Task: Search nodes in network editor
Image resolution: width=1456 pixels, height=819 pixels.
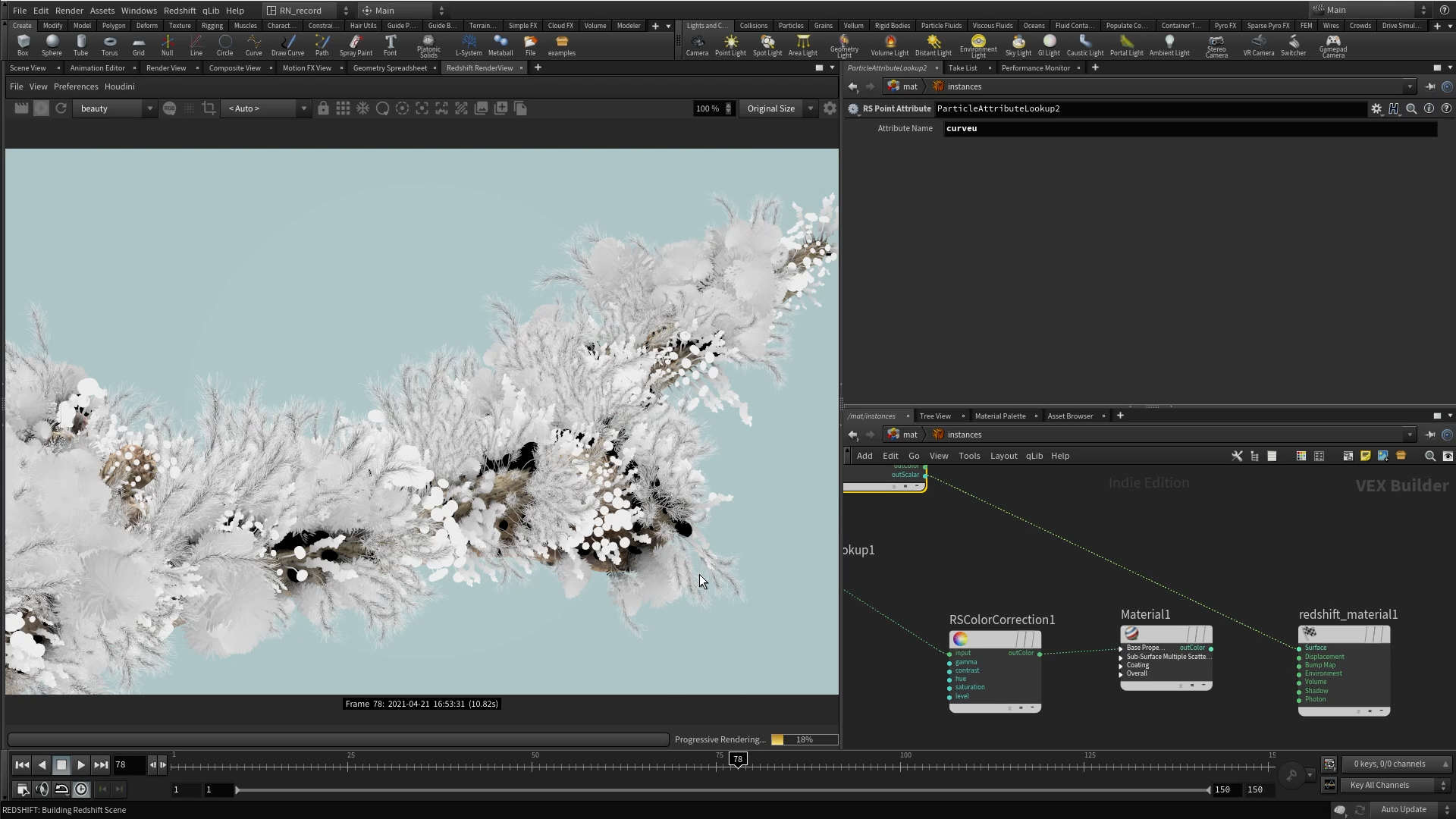Action: click(1429, 456)
